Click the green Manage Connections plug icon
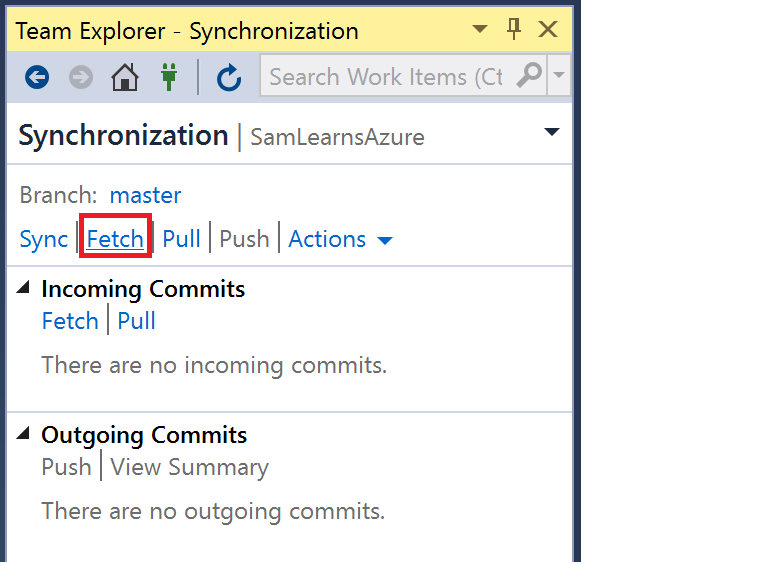Image resolution: width=769 pixels, height=564 pixels. (166, 77)
